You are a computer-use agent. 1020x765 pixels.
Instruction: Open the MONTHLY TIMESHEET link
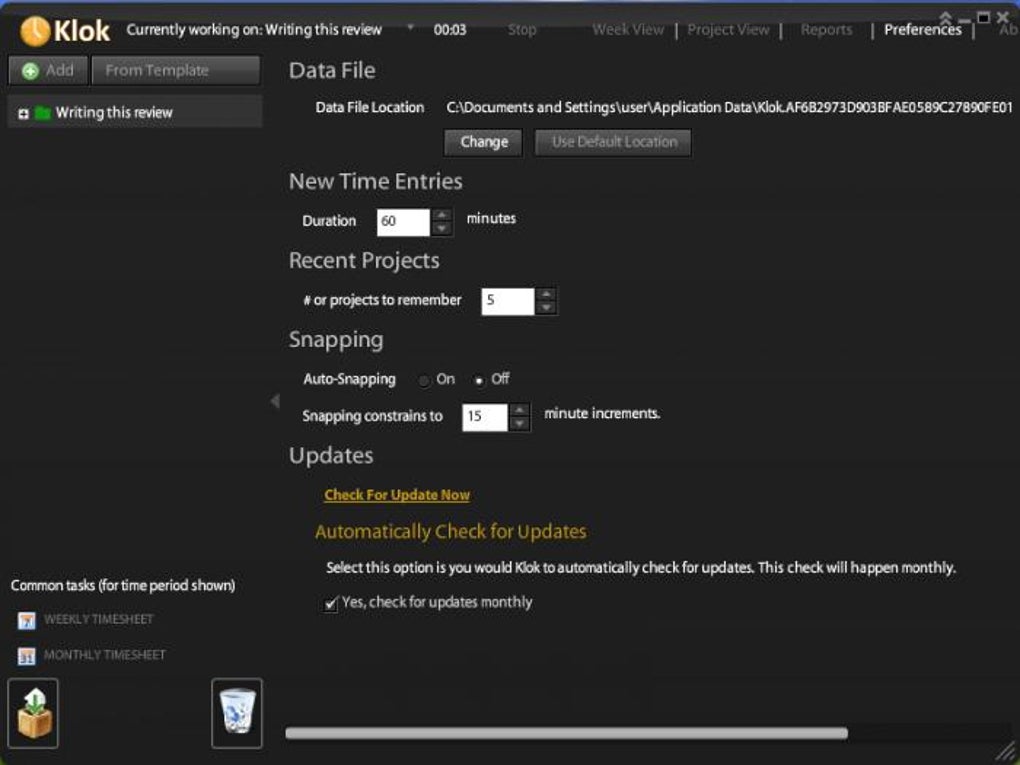coord(104,655)
